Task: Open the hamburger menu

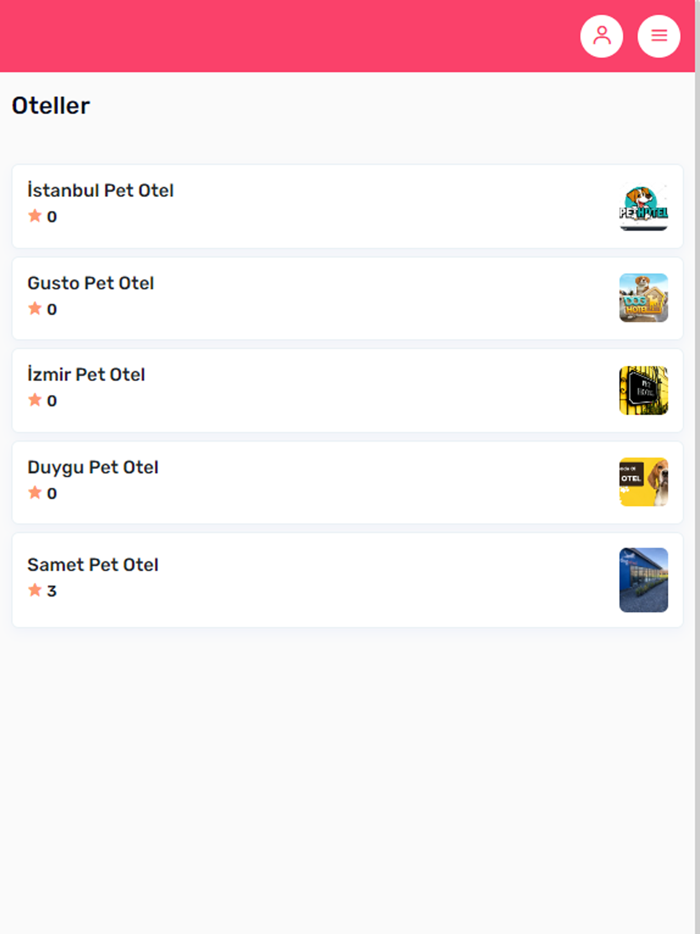Action: point(658,36)
